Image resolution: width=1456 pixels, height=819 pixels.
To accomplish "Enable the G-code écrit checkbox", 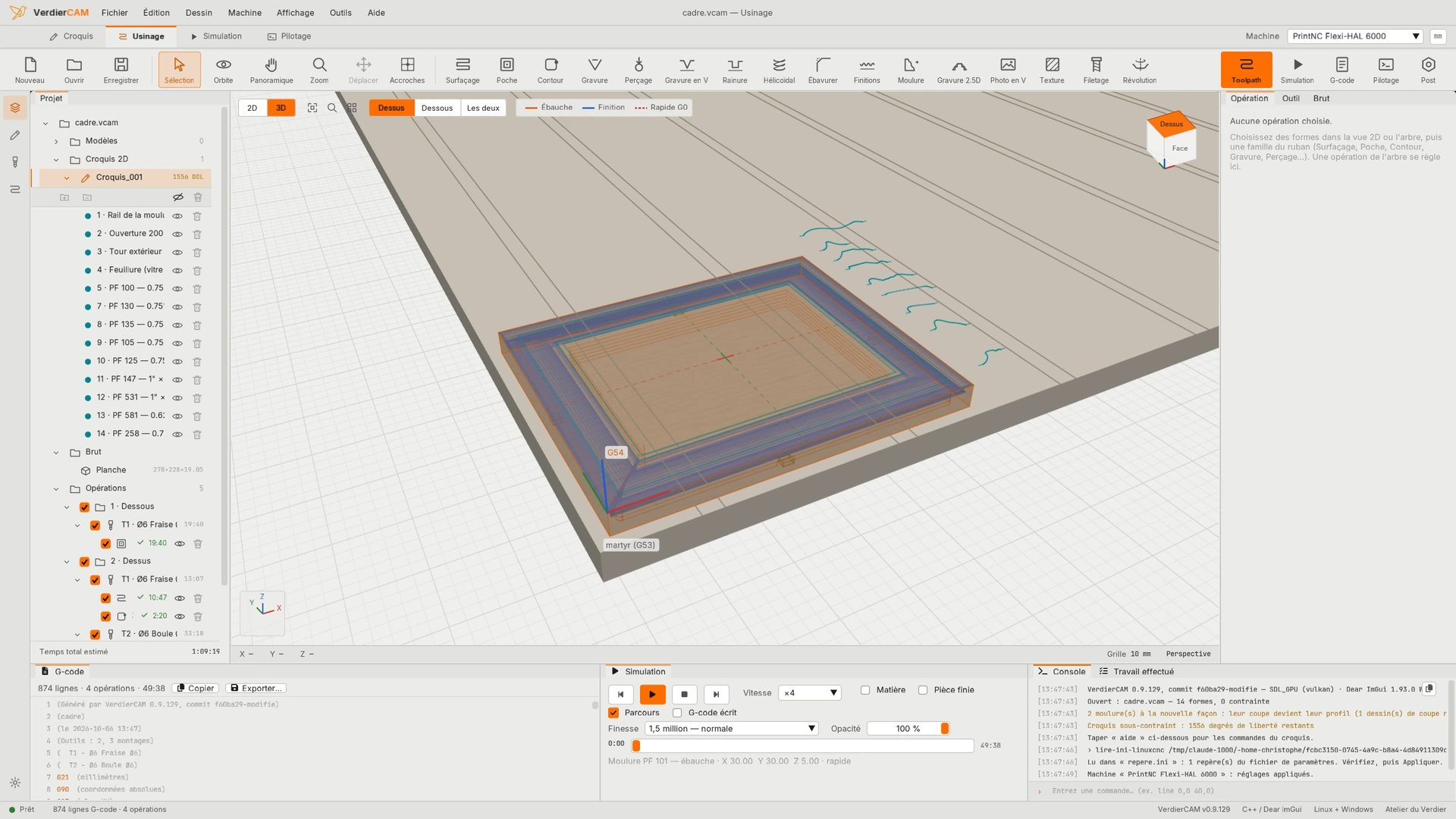I will [x=677, y=713].
